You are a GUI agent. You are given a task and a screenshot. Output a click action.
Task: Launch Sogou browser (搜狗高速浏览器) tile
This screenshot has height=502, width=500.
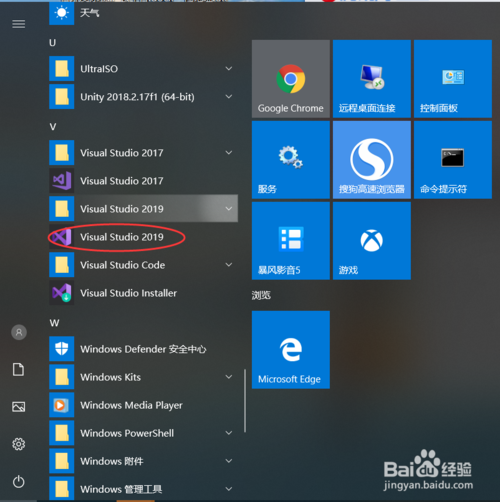point(372,160)
